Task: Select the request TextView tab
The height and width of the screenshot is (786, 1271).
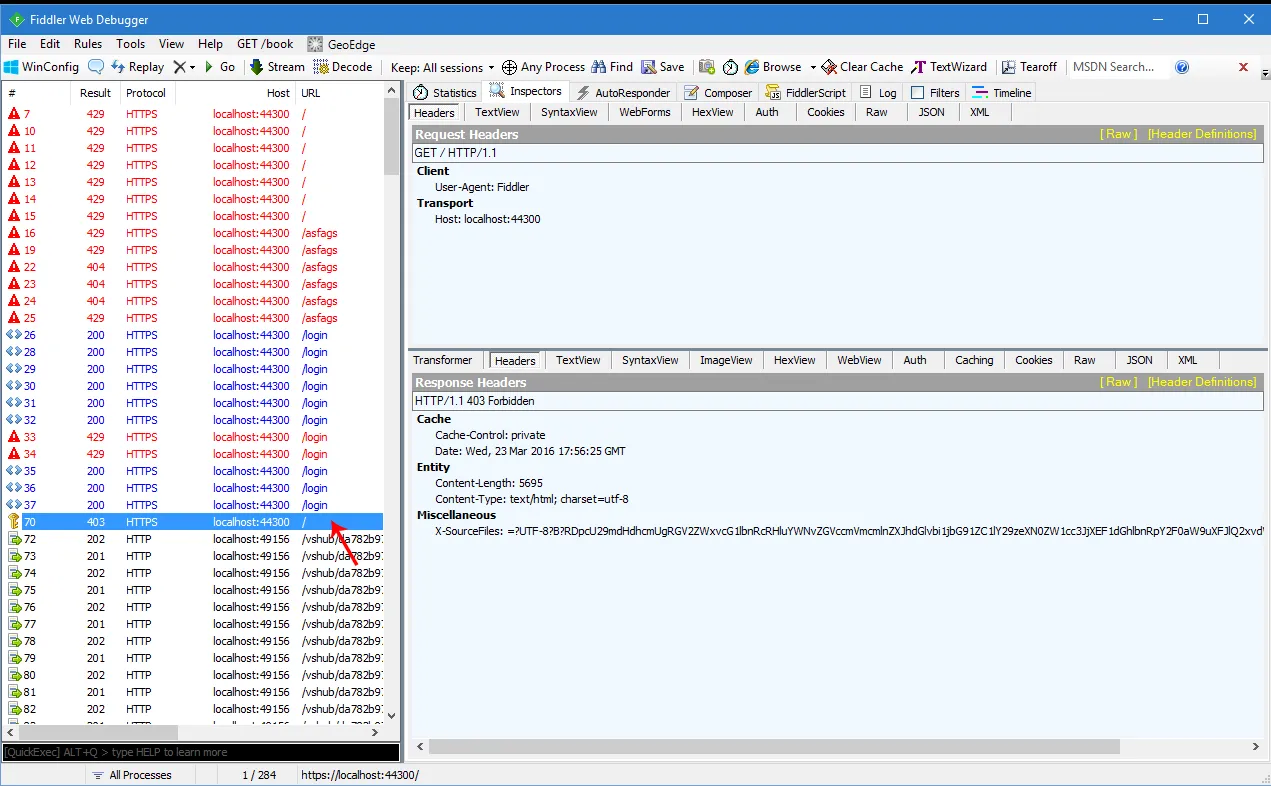Action: 497,113
